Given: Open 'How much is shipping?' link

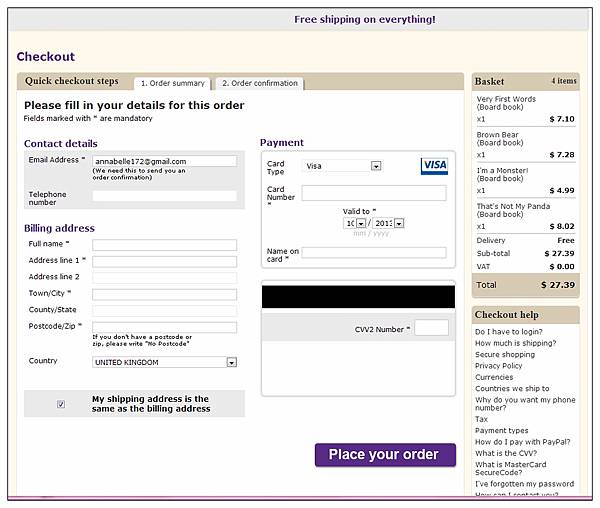Looking at the screenshot, I should (x=515, y=343).
